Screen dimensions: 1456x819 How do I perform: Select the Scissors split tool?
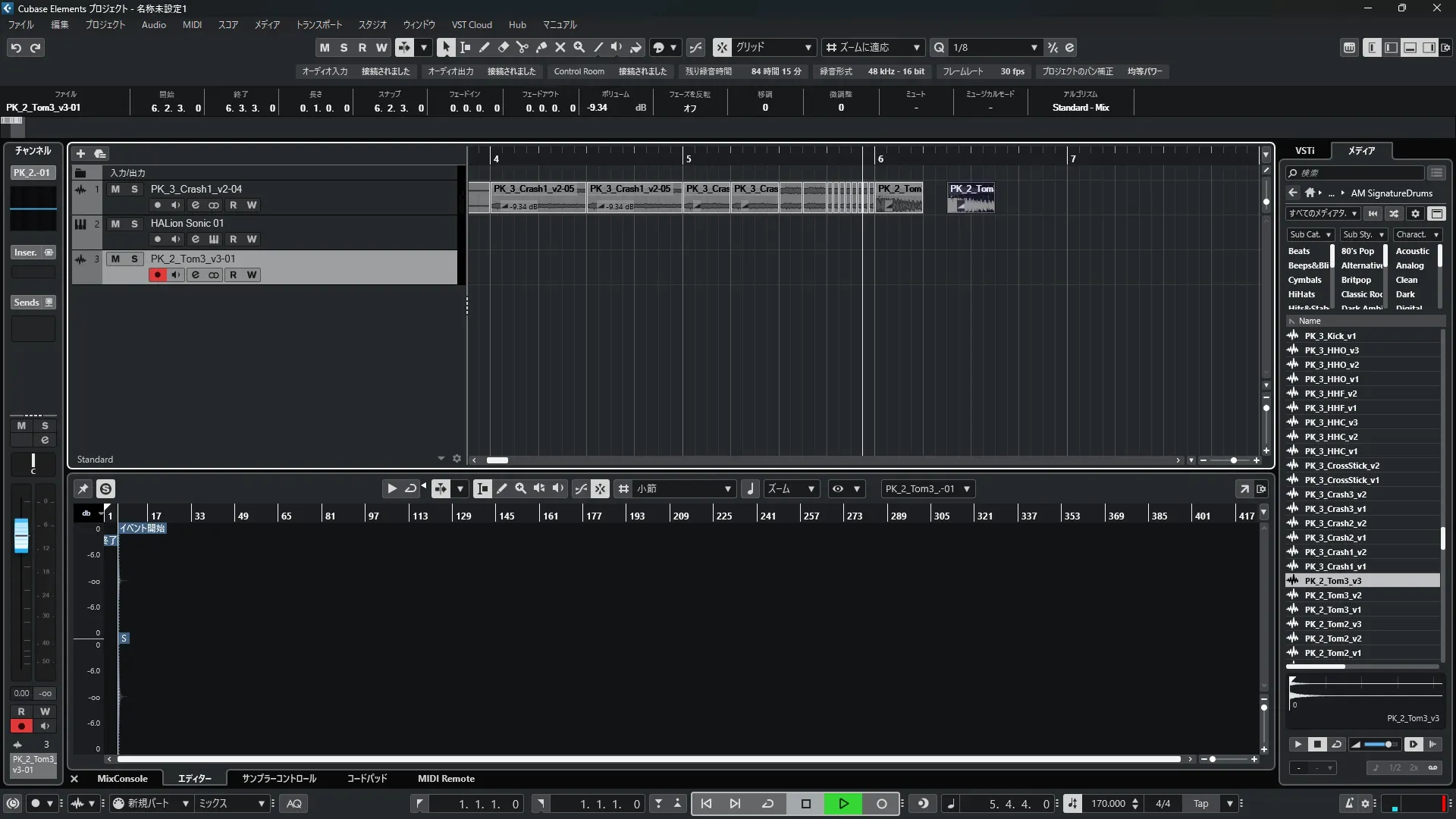tap(522, 47)
